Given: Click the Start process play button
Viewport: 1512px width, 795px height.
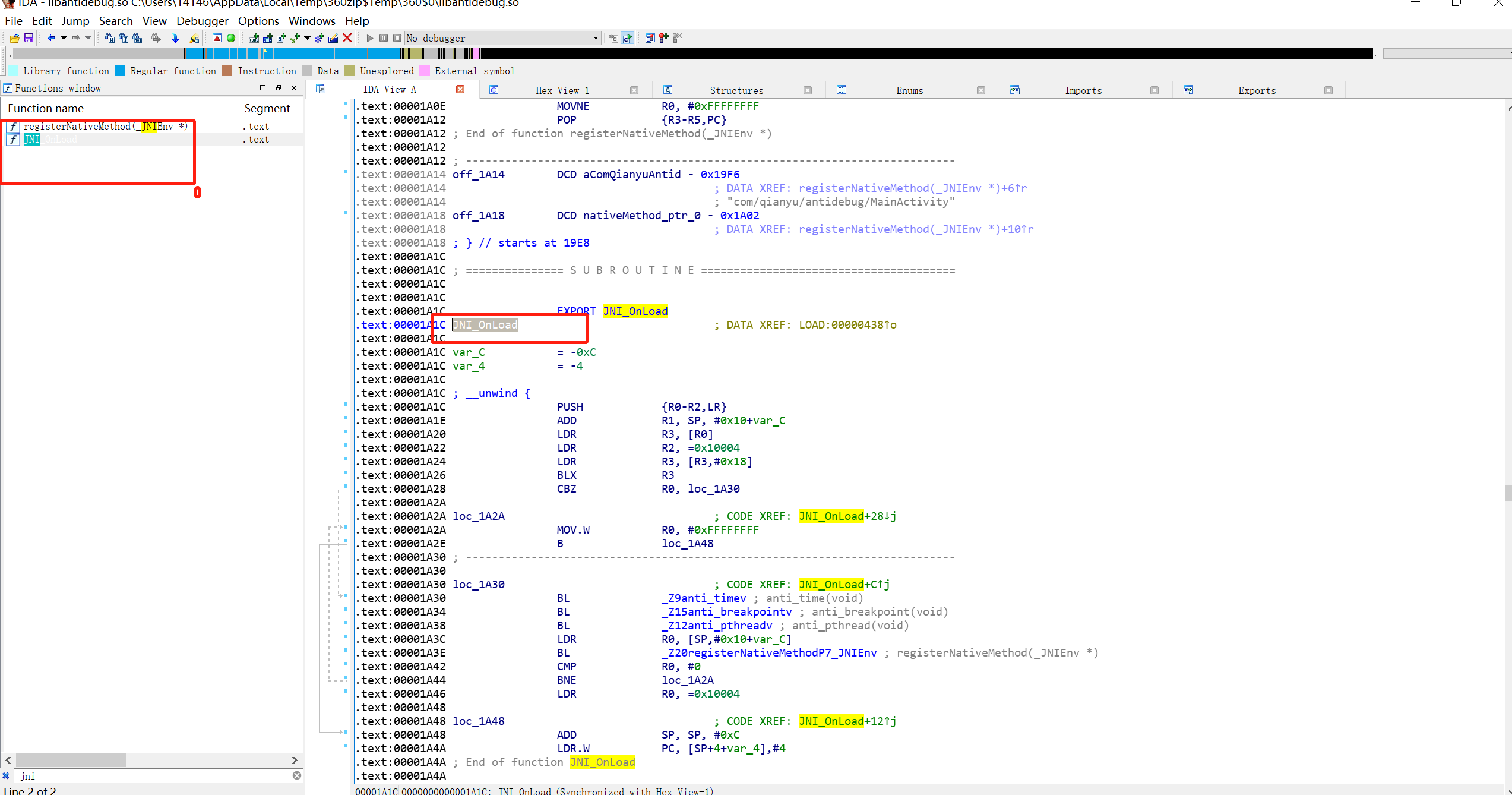Looking at the screenshot, I should pos(370,38).
